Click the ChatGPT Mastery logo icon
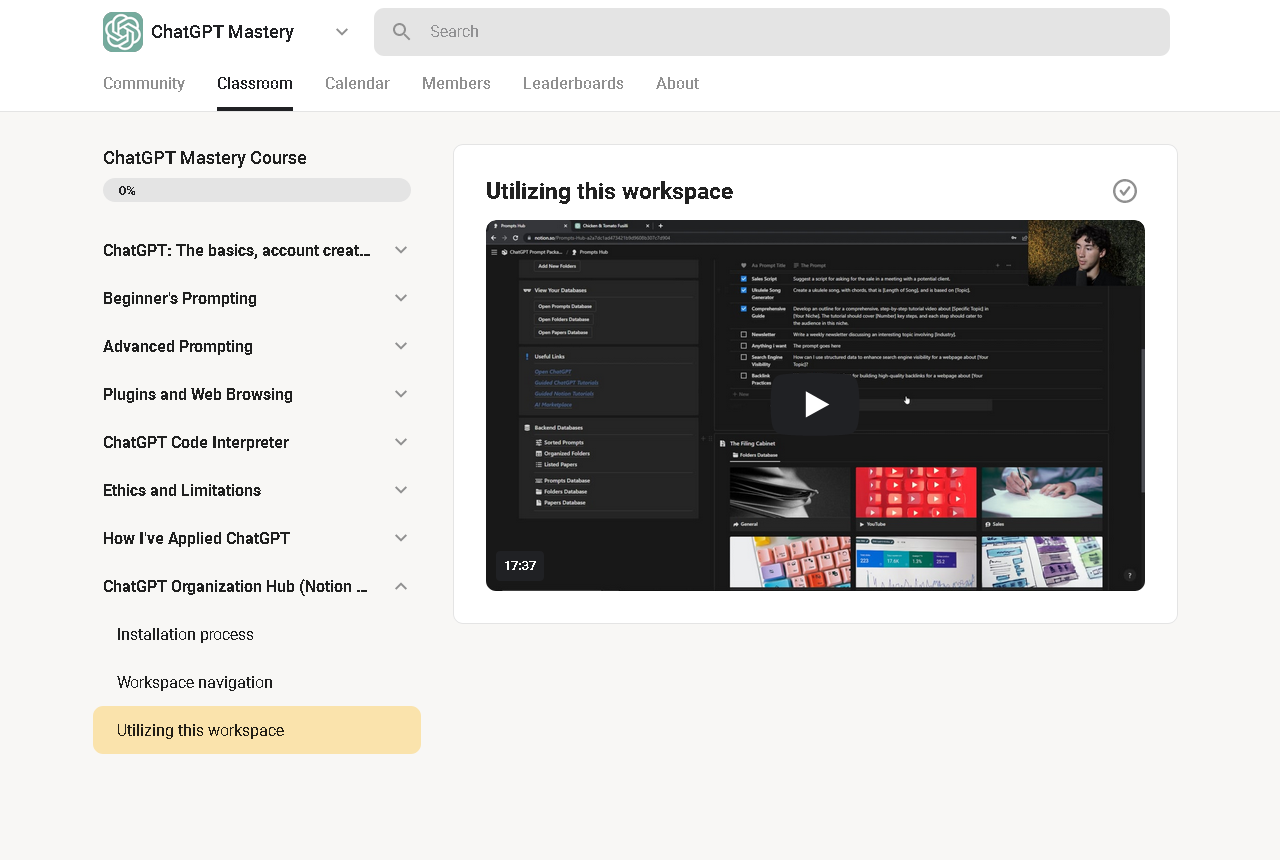The image size is (1280, 860). pos(123,32)
